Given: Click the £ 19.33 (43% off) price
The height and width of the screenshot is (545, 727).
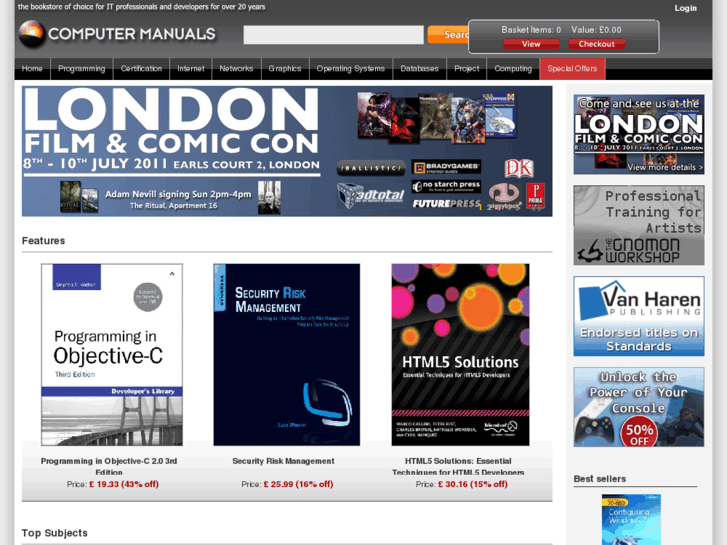Looking at the screenshot, I should [124, 484].
